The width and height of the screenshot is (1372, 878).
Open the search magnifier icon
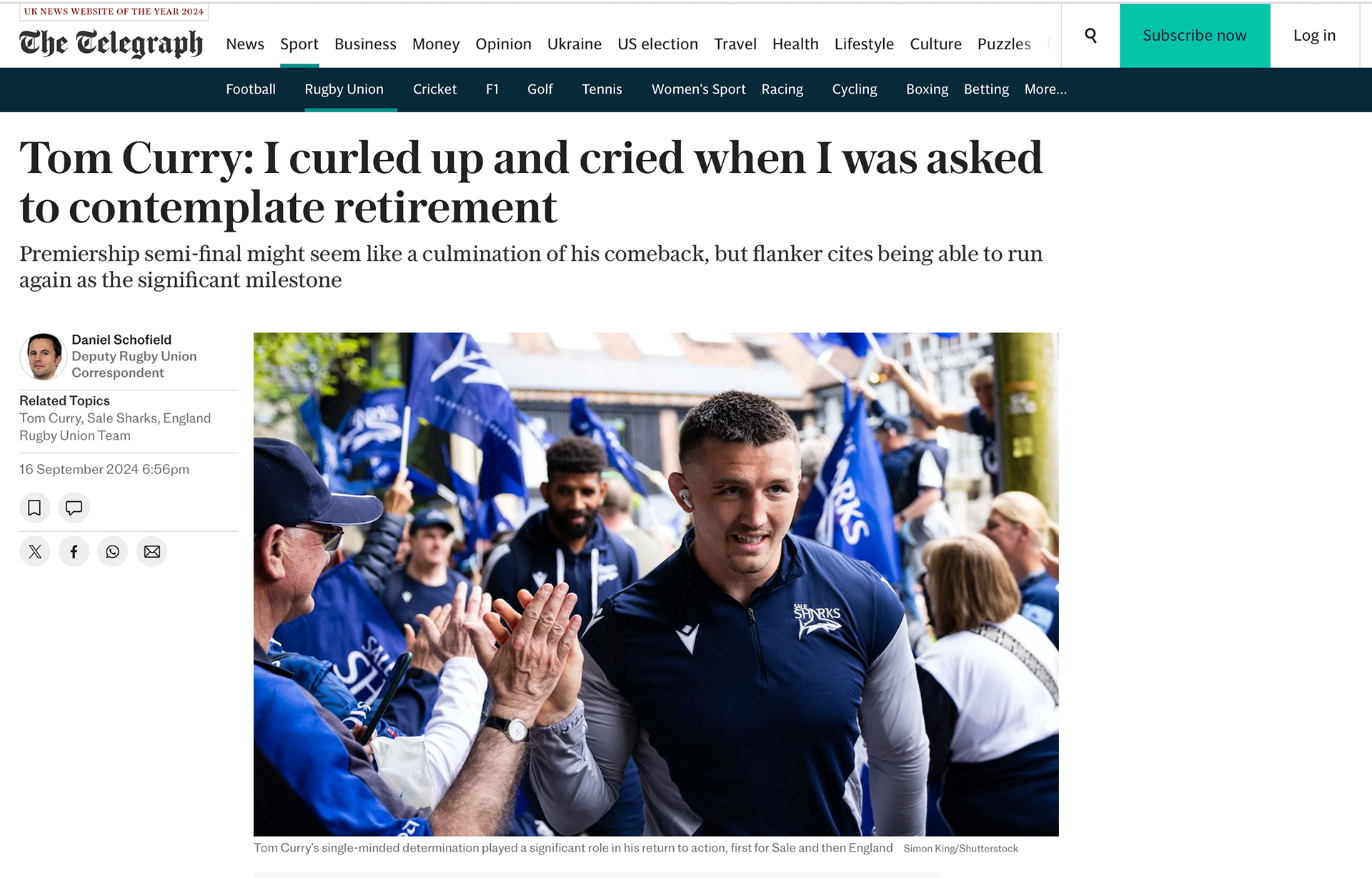1090,35
